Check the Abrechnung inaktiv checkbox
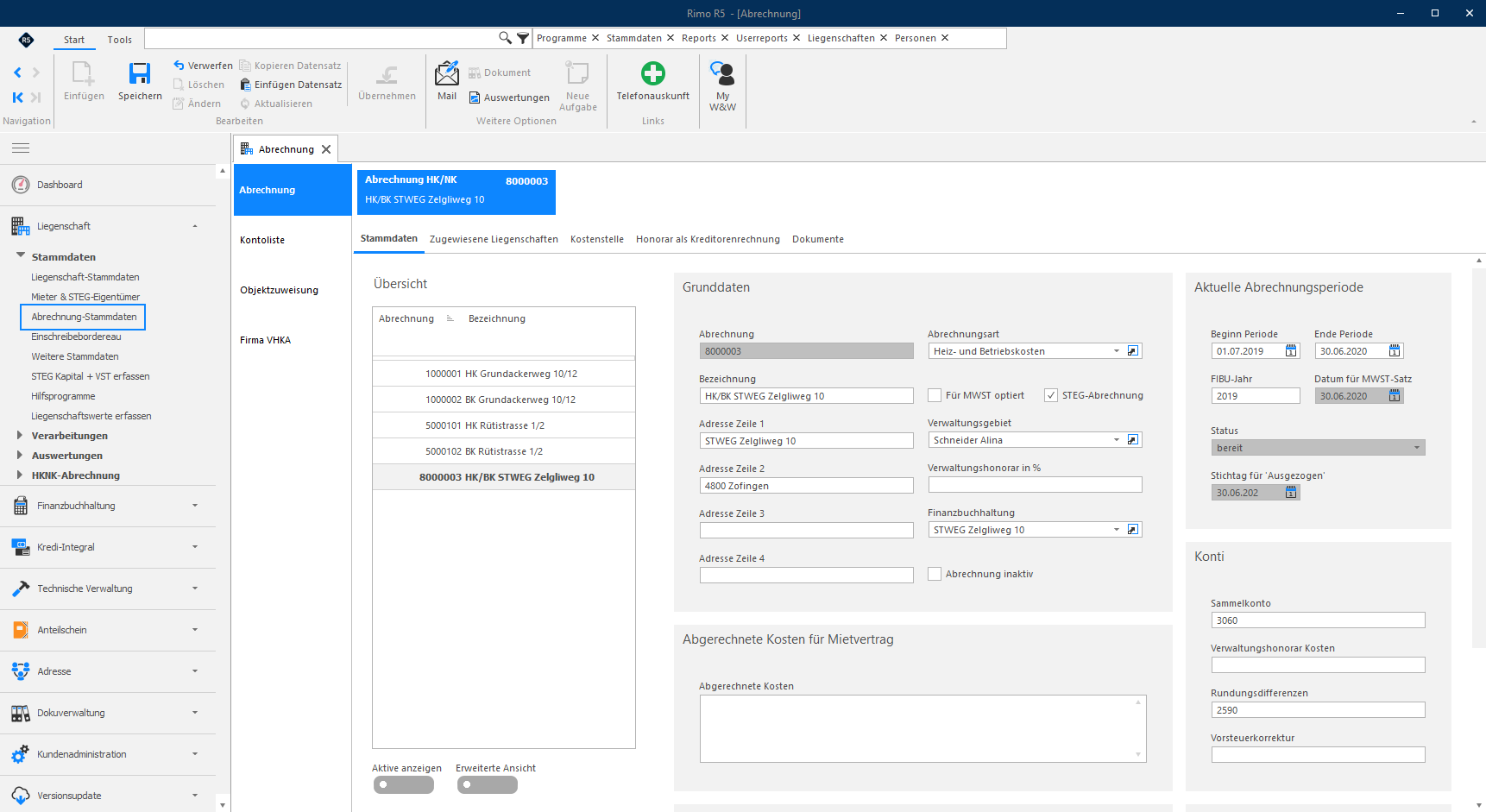This screenshot has height=812, width=1486. coord(935,574)
